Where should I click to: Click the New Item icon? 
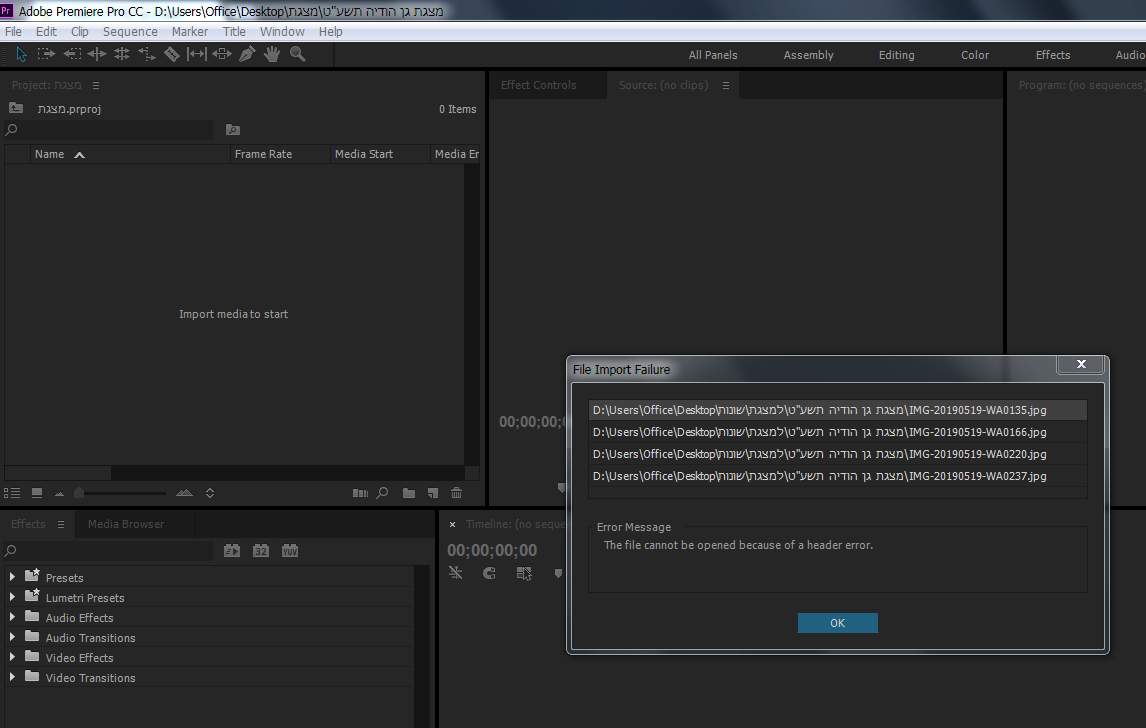point(433,493)
